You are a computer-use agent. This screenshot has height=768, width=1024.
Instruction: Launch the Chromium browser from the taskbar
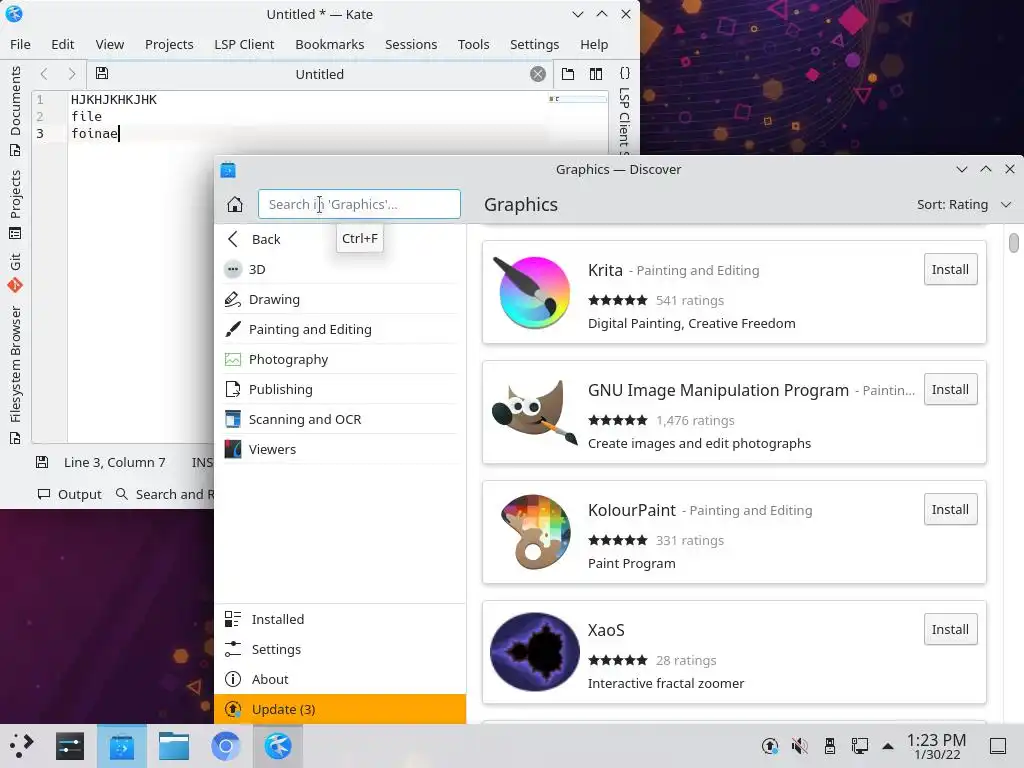coord(226,746)
